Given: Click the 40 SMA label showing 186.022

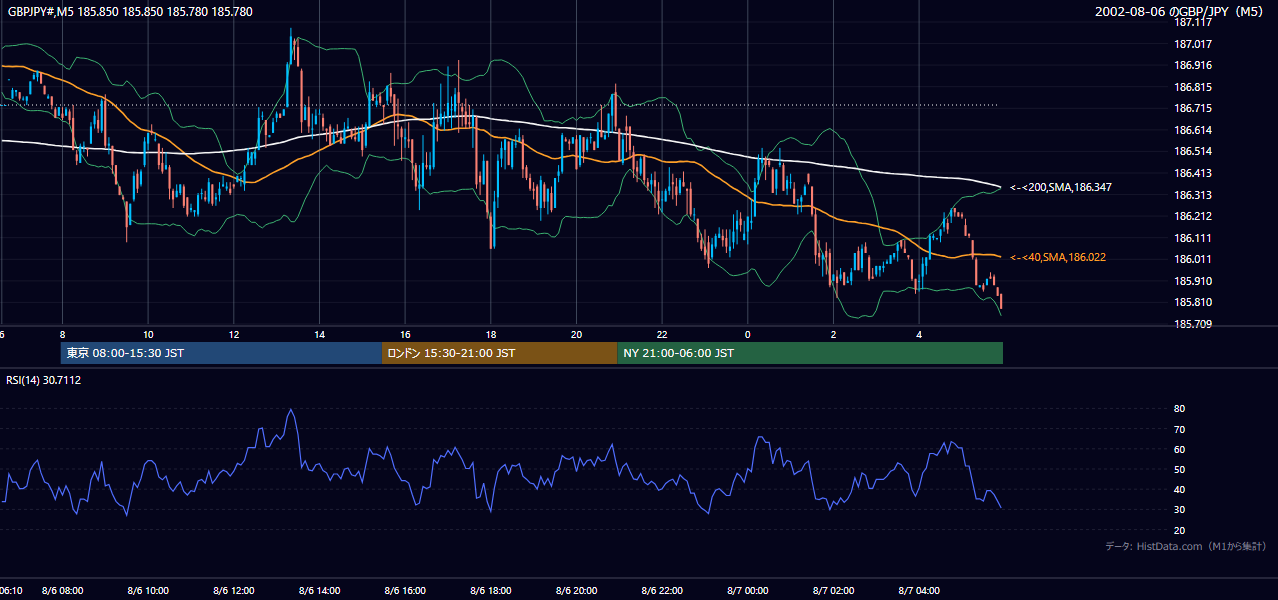Looking at the screenshot, I should tap(1058, 257).
